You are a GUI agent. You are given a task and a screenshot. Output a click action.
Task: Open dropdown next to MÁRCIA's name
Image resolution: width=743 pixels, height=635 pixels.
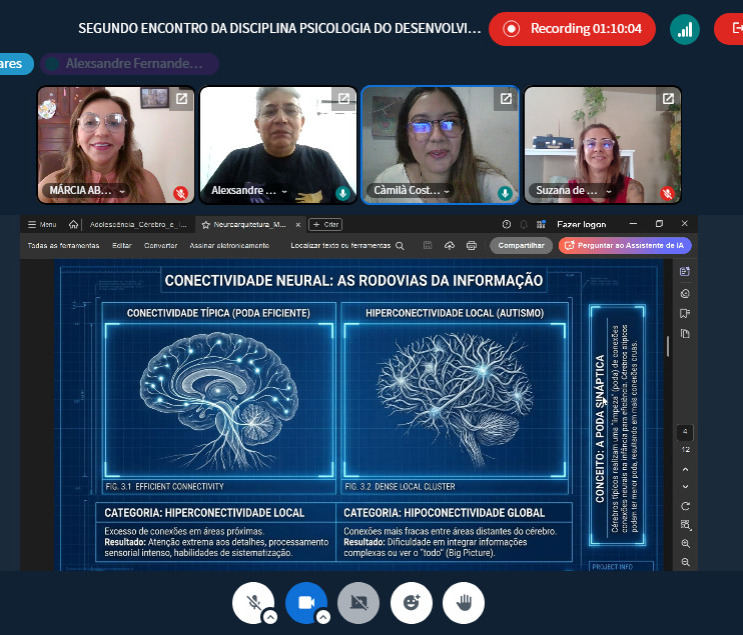[123, 191]
